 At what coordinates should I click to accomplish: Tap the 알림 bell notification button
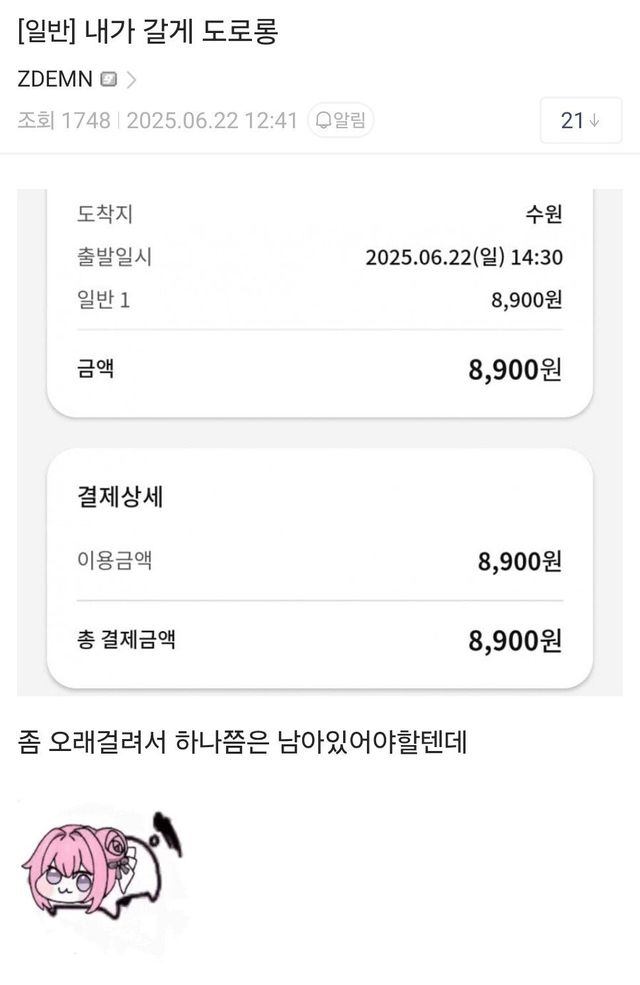pyautogui.click(x=341, y=120)
